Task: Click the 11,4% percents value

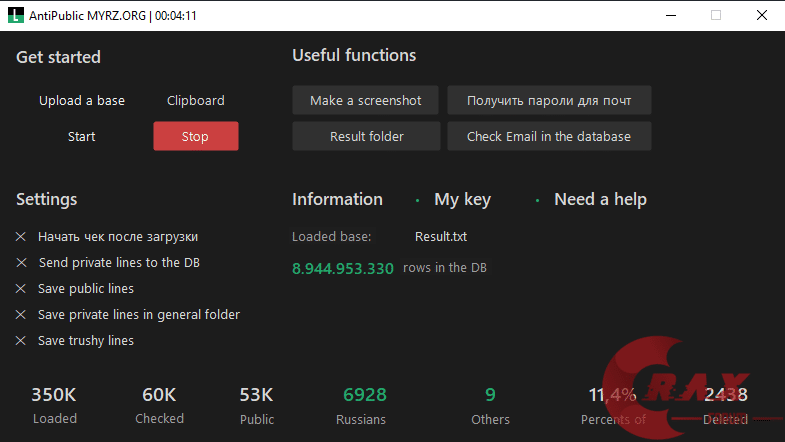Action: 613,395
